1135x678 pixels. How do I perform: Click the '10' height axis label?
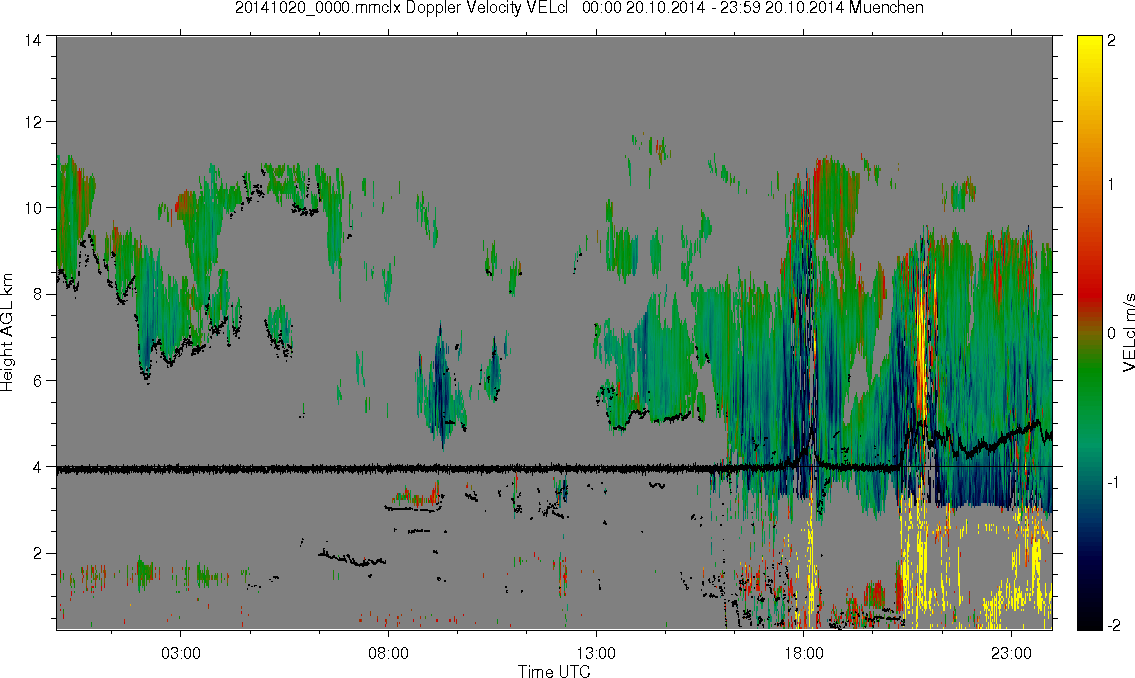click(x=33, y=208)
